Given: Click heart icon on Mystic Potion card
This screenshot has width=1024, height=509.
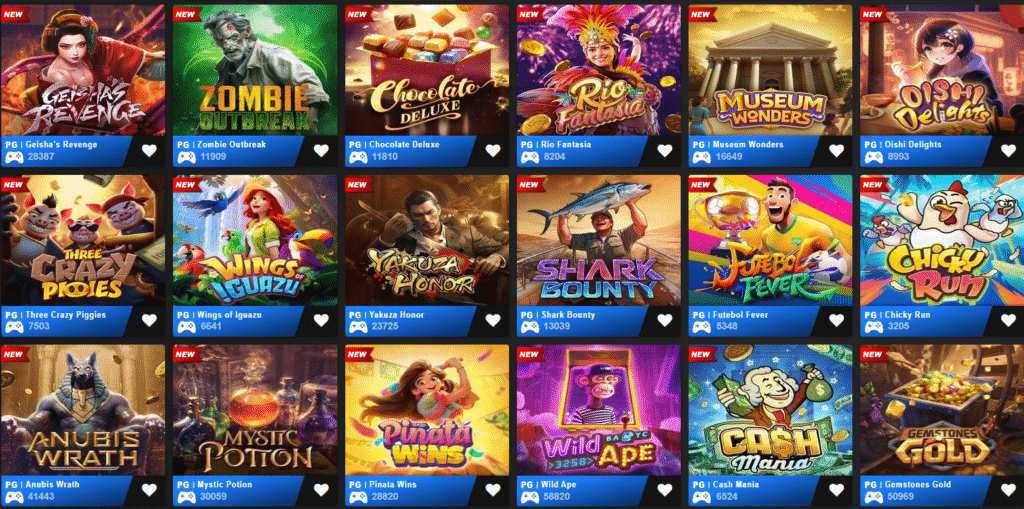Looking at the screenshot, I should [x=321, y=490].
